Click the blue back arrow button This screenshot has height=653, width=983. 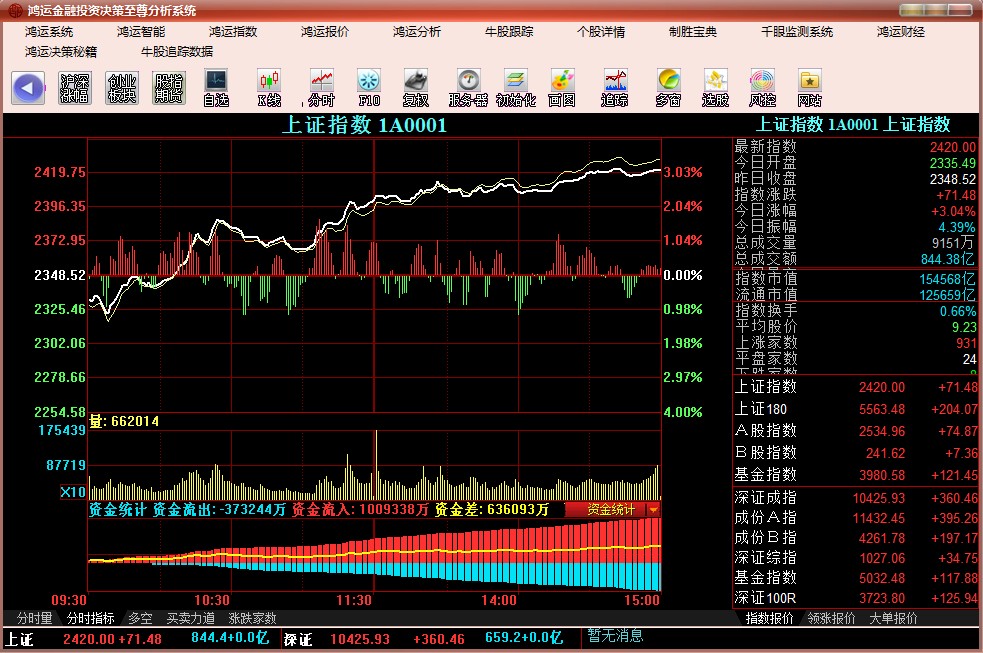28,88
